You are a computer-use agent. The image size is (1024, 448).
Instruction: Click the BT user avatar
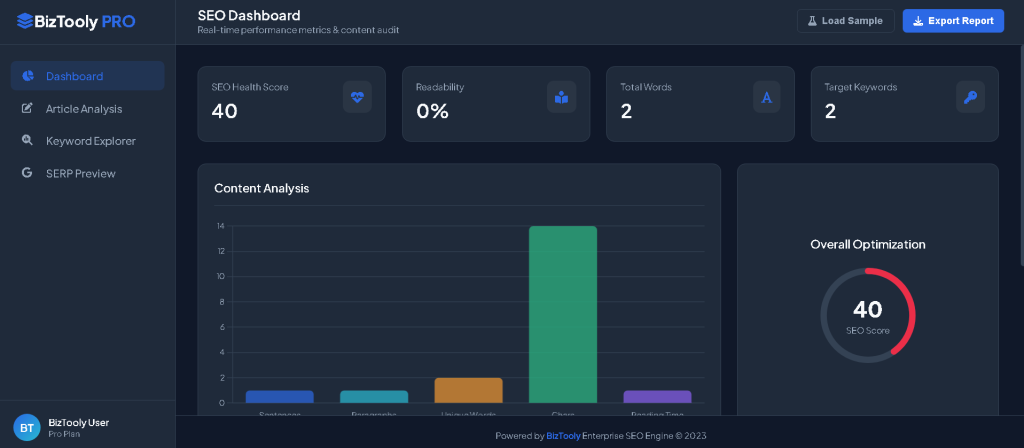(x=27, y=428)
